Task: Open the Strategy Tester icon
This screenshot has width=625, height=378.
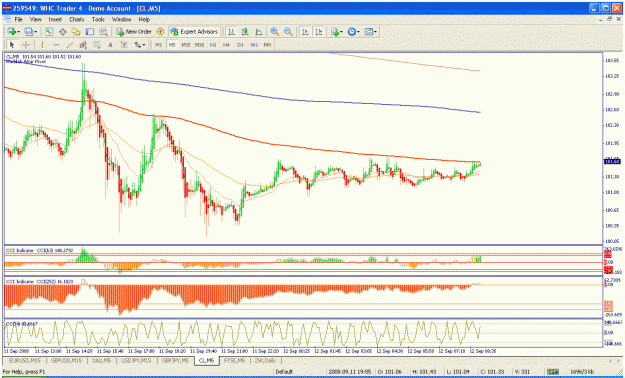Action: pos(103,32)
